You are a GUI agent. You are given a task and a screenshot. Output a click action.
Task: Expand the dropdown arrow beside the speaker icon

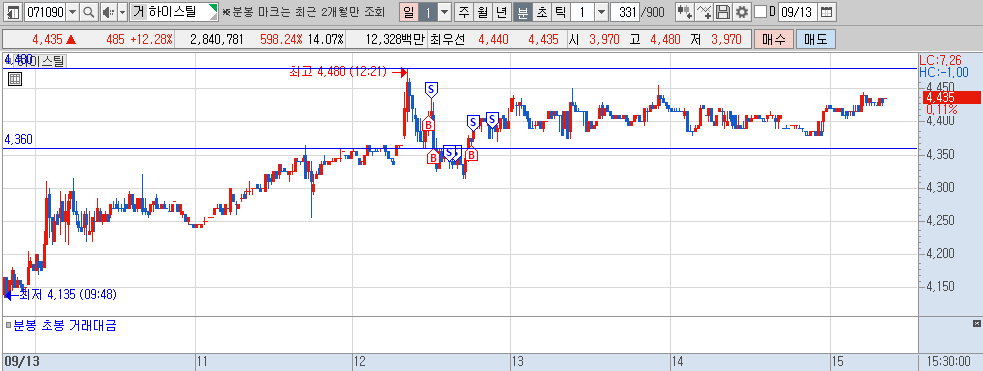pyautogui.click(x=122, y=11)
